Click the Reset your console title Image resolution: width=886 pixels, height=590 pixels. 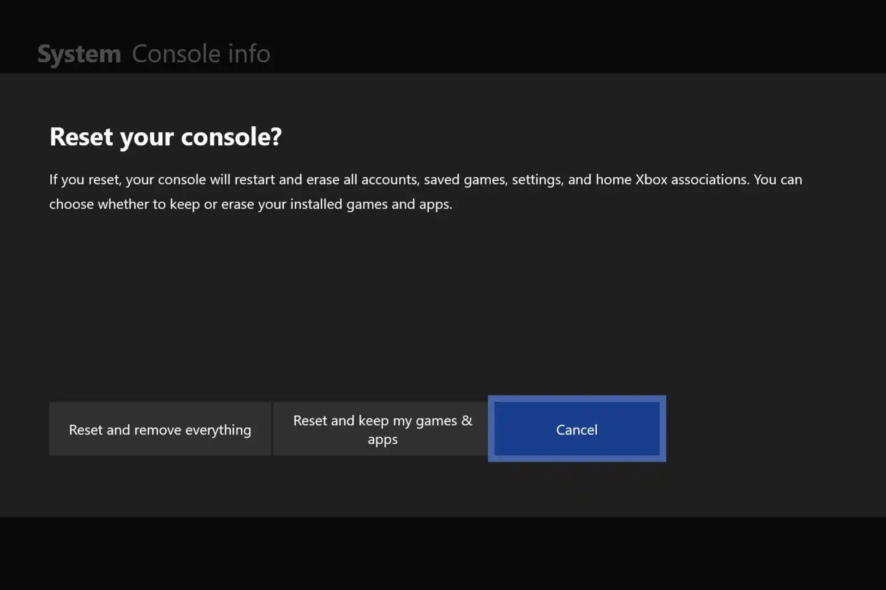(x=166, y=136)
